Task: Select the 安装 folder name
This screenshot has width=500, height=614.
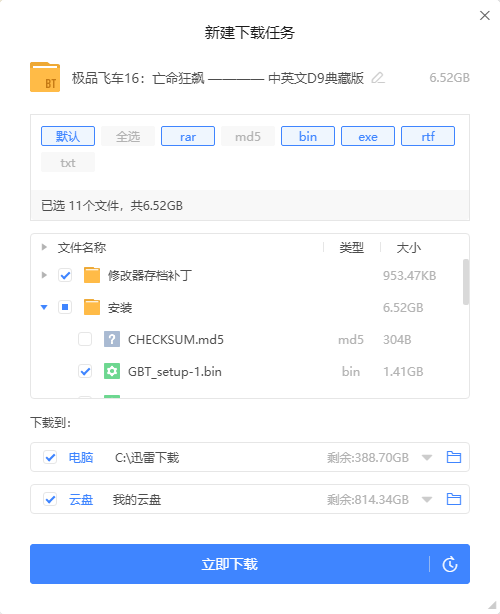Action: tap(120, 307)
